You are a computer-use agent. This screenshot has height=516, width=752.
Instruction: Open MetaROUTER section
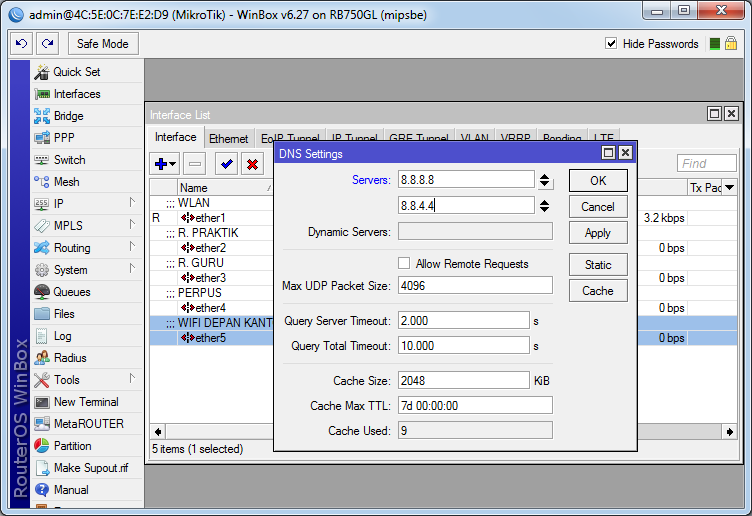point(87,424)
